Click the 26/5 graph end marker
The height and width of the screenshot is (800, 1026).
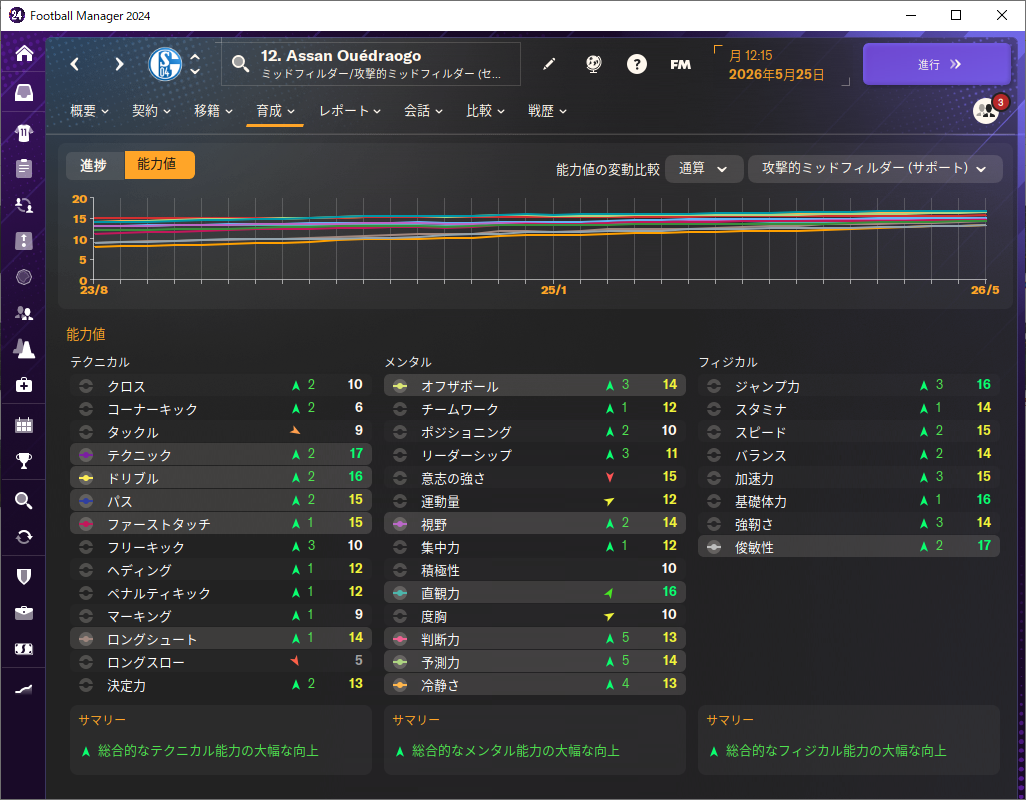point(985,290)
